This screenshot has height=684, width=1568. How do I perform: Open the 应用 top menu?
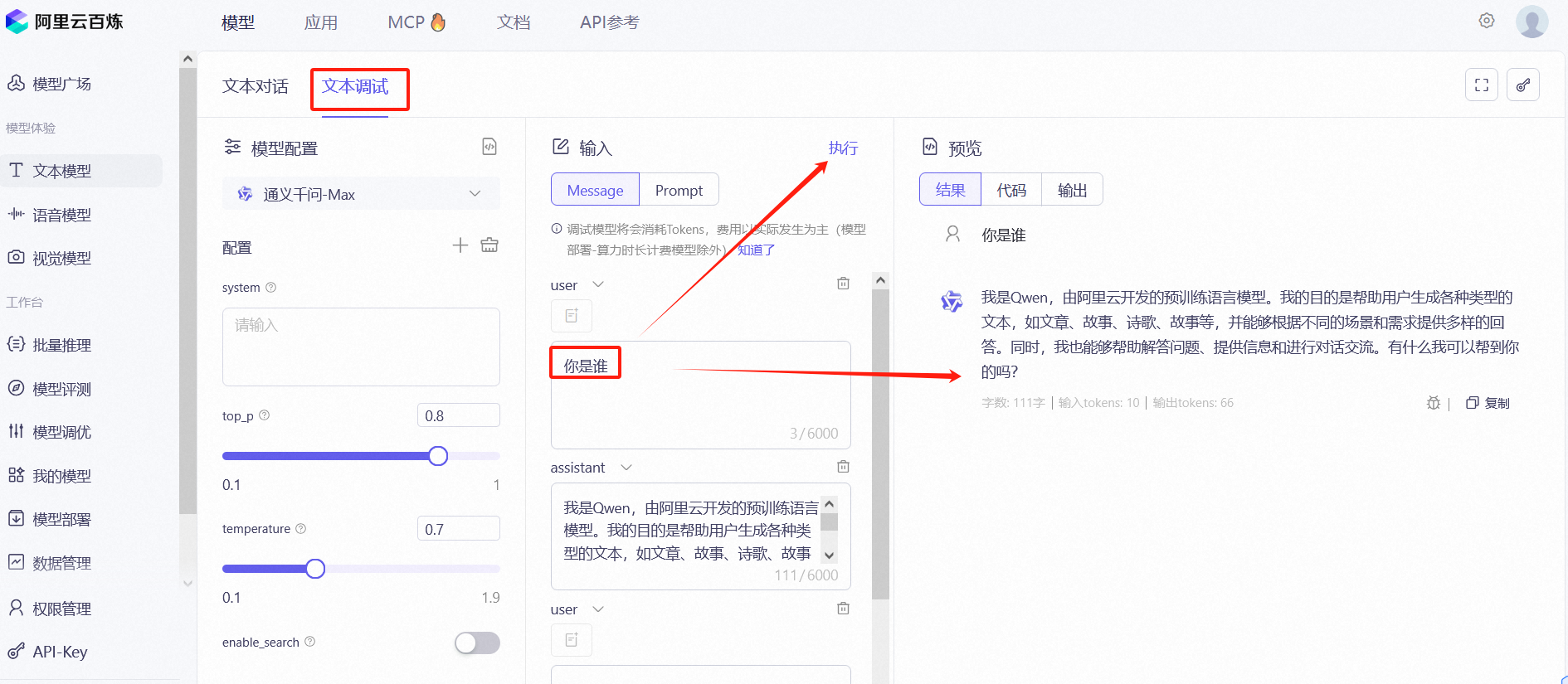[321, 22]
